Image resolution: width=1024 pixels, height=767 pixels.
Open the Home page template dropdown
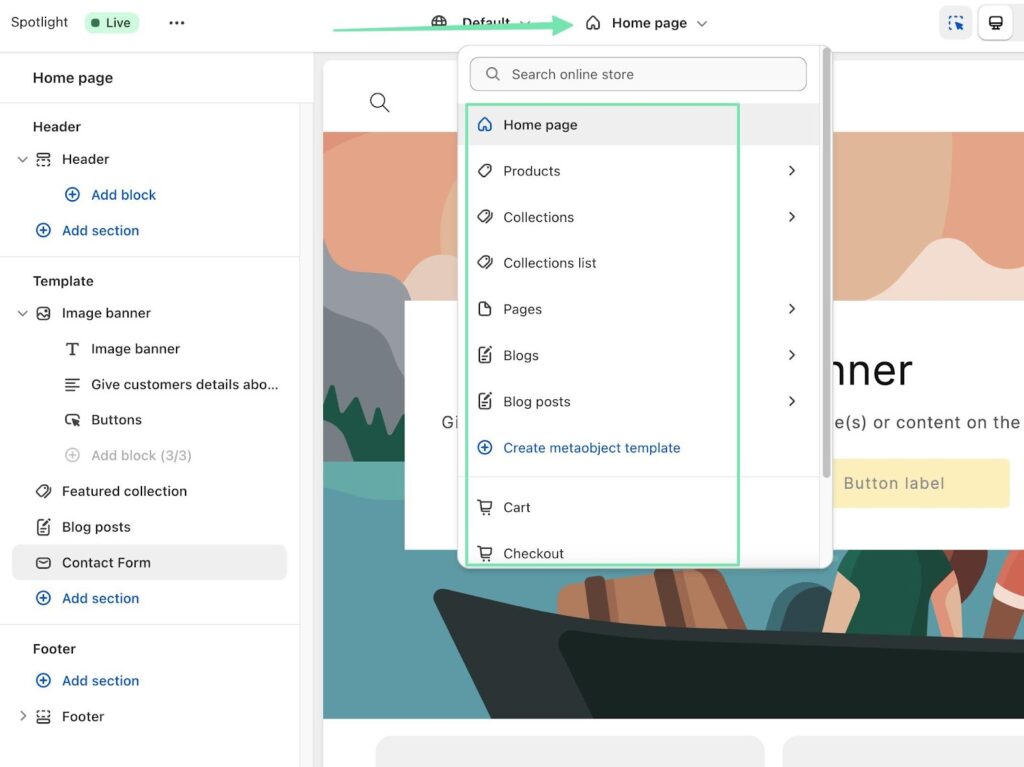tap(647, 23)
